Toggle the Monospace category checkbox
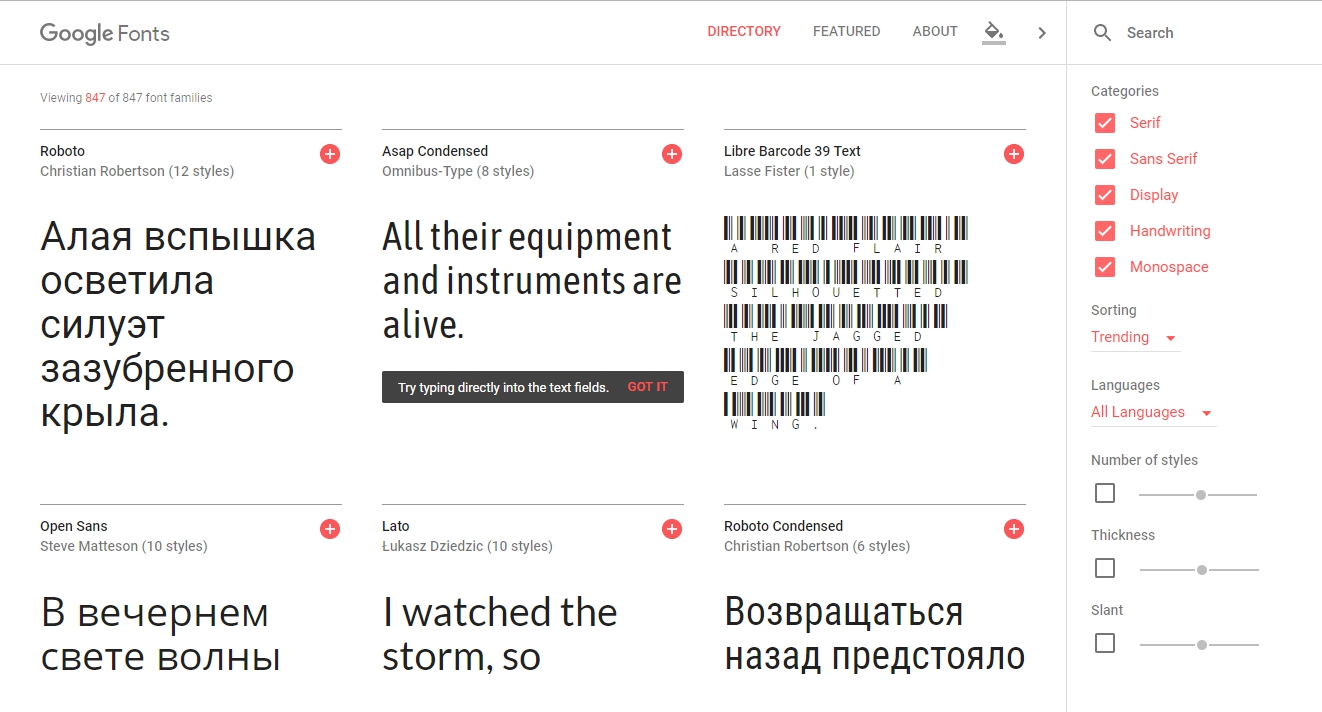The height and width of the screenshot is (712, 1322). pos(1105,266)
